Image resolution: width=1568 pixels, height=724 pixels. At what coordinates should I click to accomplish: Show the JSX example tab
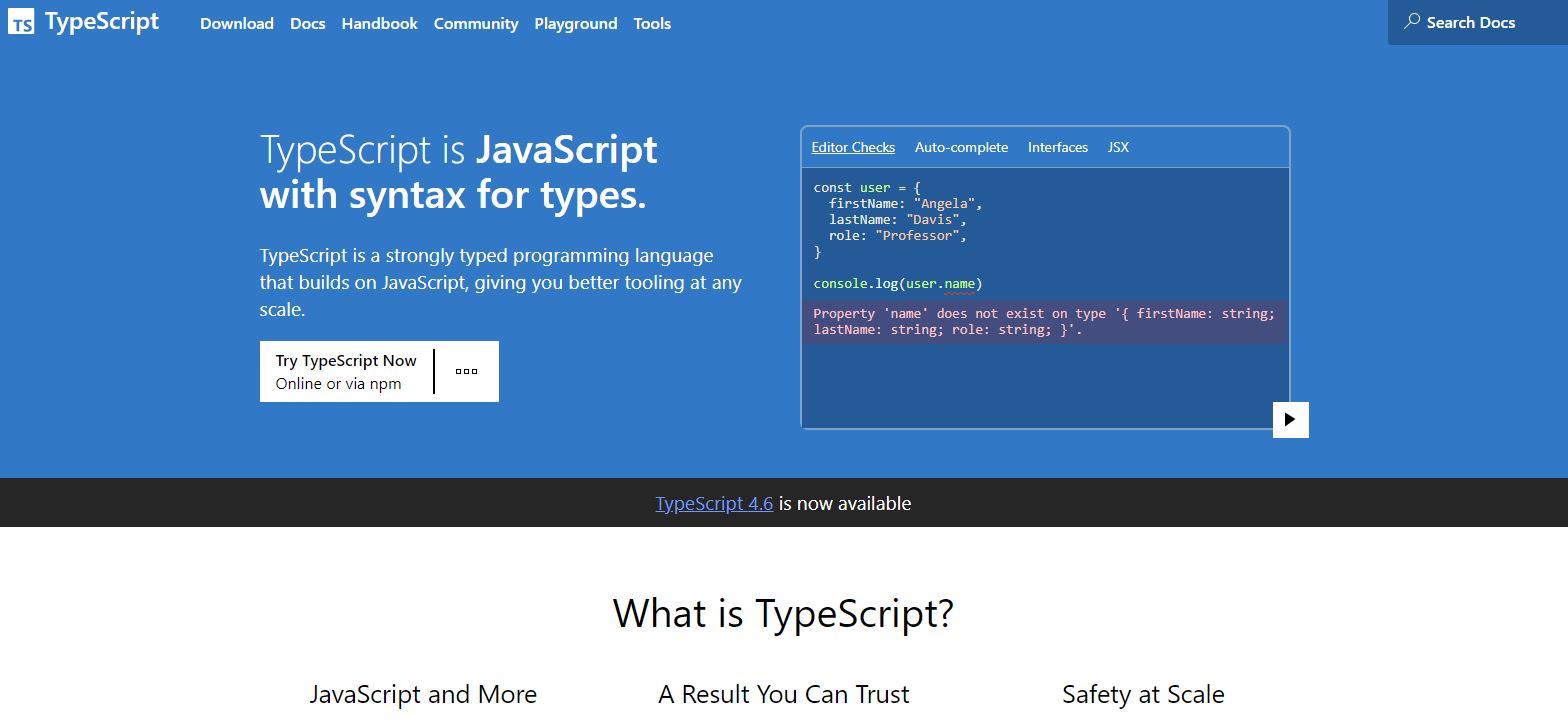1118,147
